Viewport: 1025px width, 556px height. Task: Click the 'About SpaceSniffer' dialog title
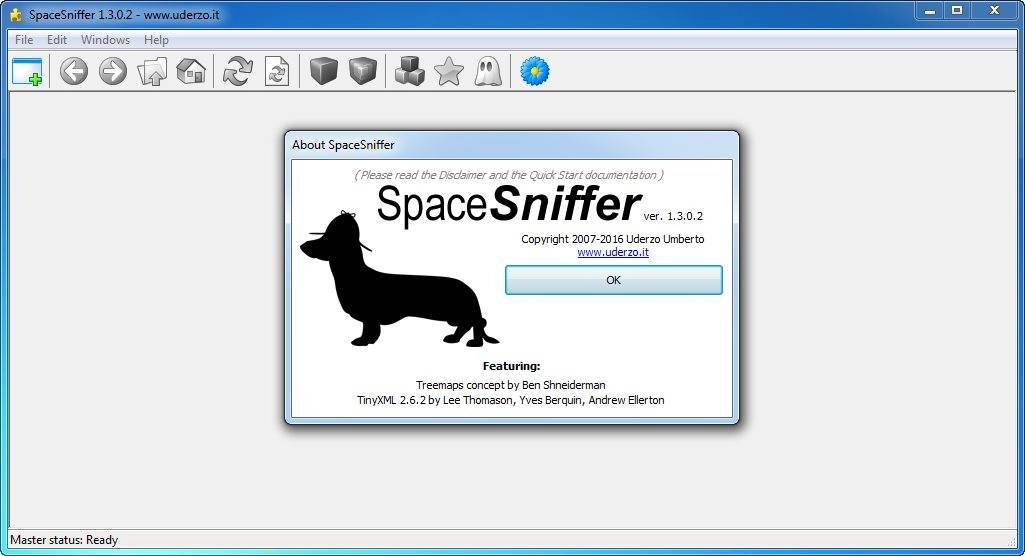click(x=343, y=145)
